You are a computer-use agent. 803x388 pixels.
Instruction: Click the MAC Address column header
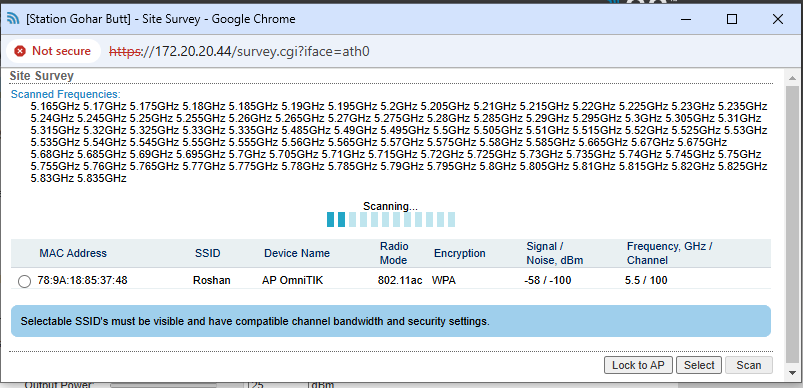tap(73, 253)
